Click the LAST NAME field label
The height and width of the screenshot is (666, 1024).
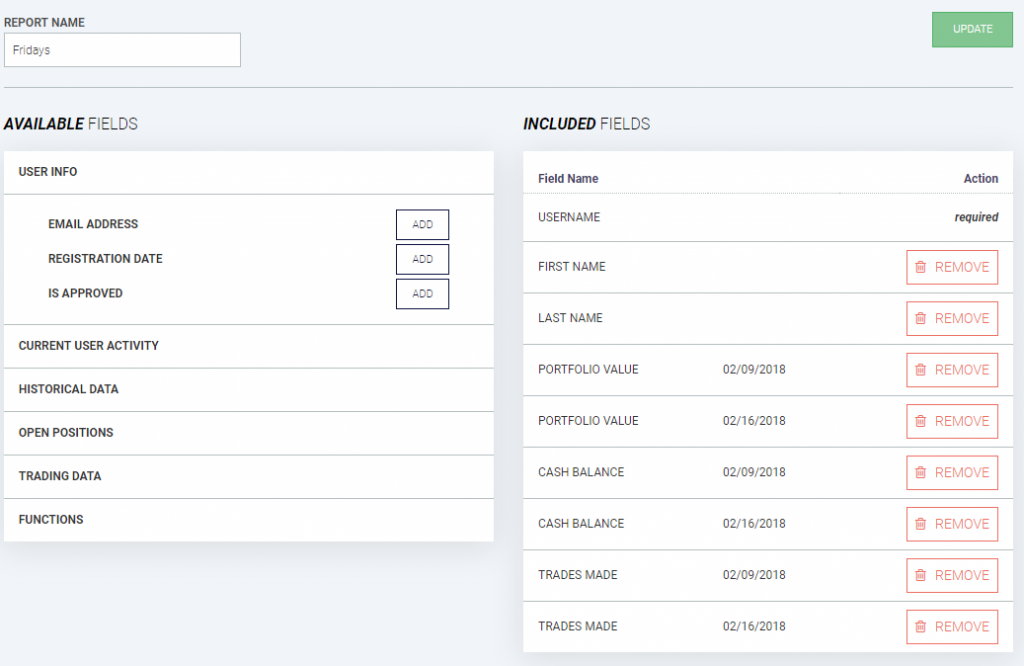570,318
